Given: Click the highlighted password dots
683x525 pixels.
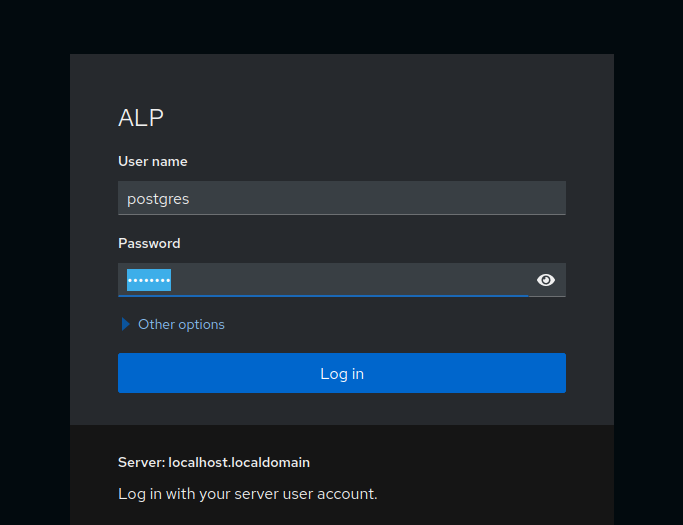Looking at the screenshot, I should (149, 280).
